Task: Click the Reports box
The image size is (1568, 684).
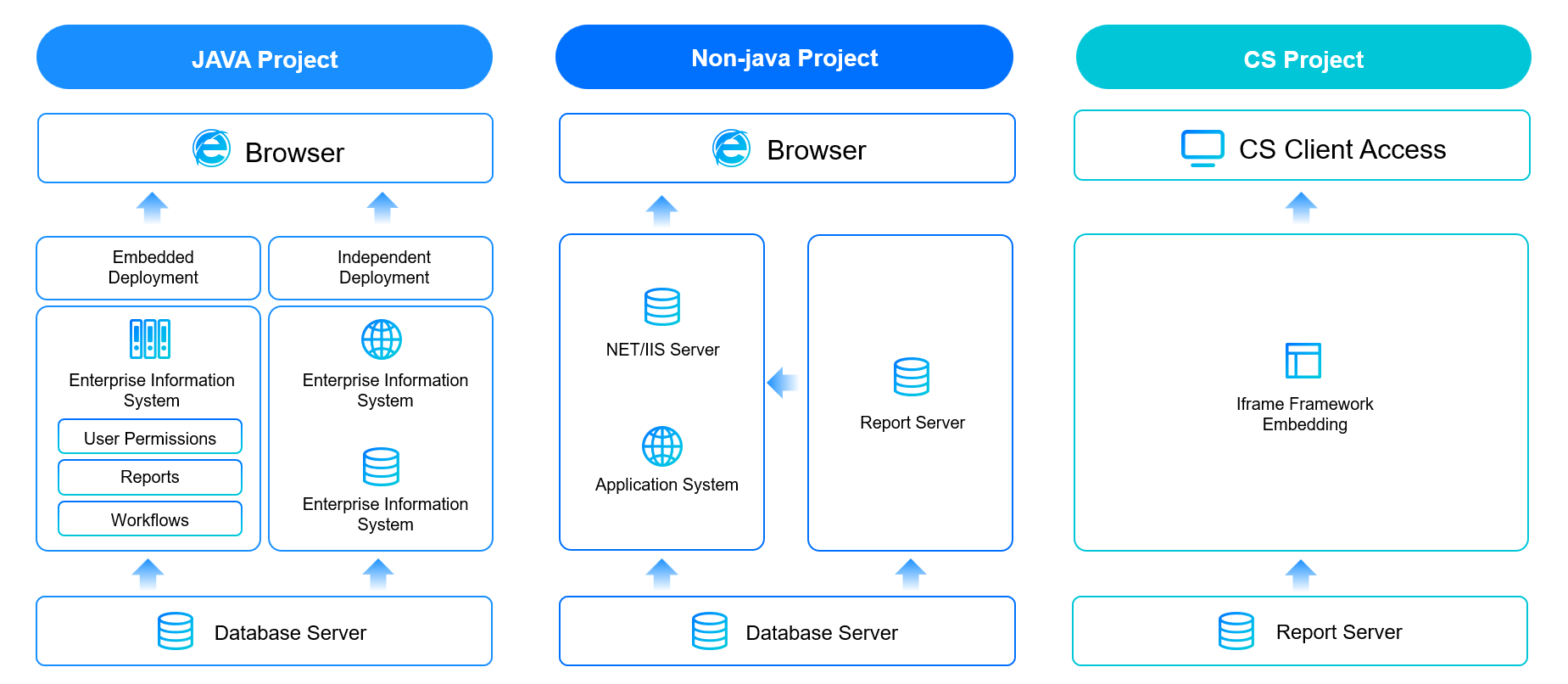Action: point(150,477)
